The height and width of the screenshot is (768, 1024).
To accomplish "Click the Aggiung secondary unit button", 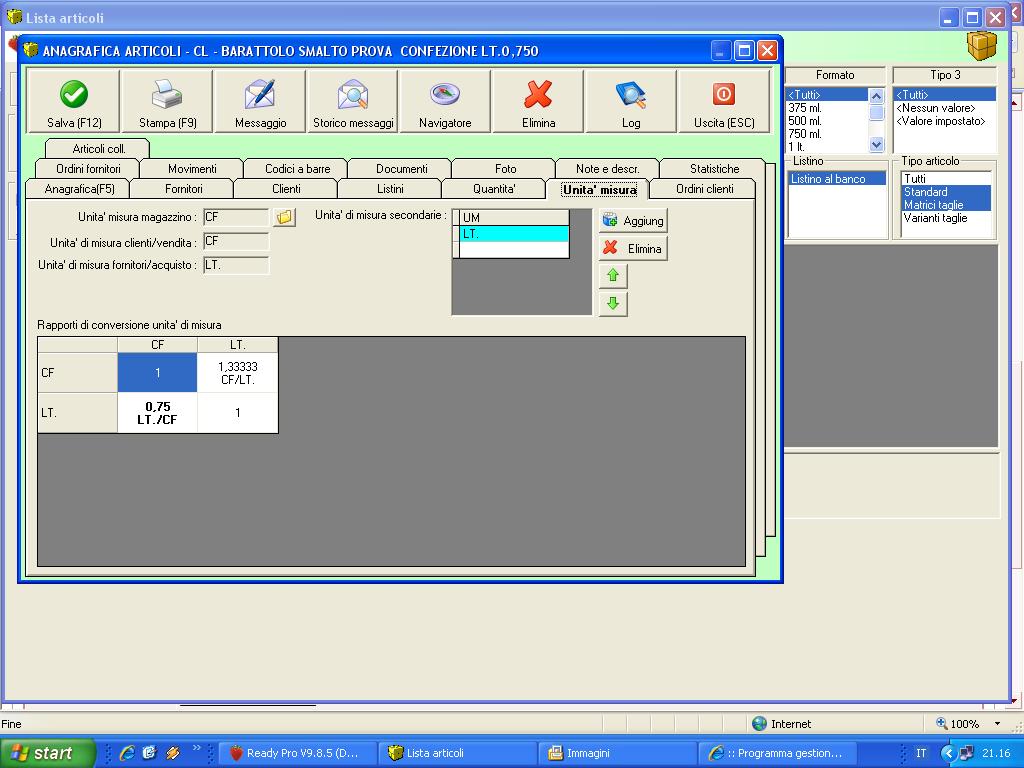I will point(633,221).
